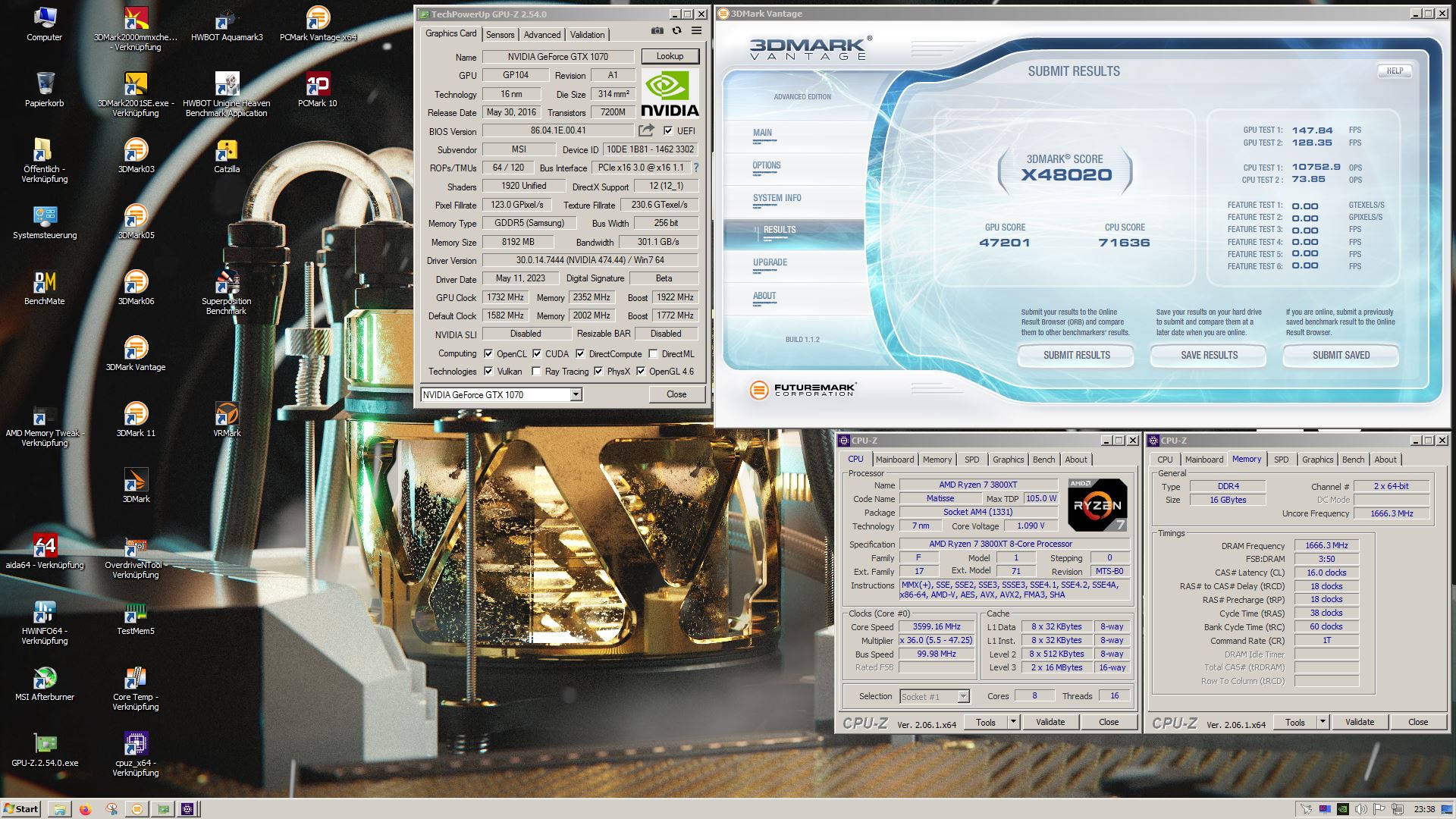Viewport: 1456px width, 819px height.
Task: Click the volume speaker icon in system tray
Action: (x=1361, y=809)
